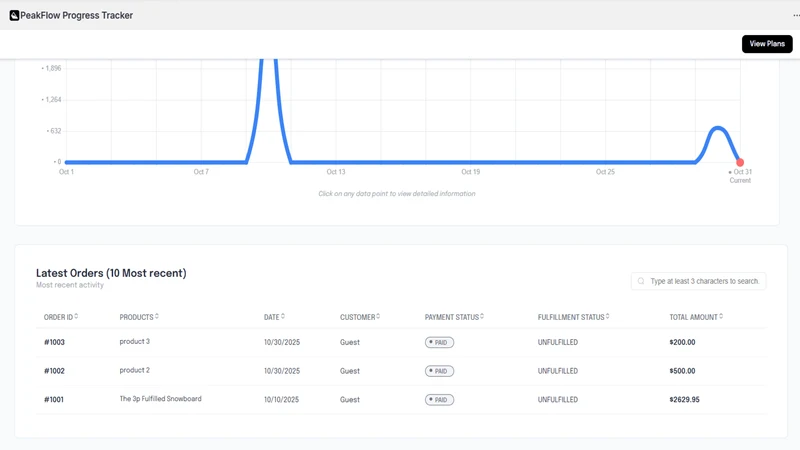
Task: Click UNFULFILLED status for order #1001
Action: click(558, 399)
